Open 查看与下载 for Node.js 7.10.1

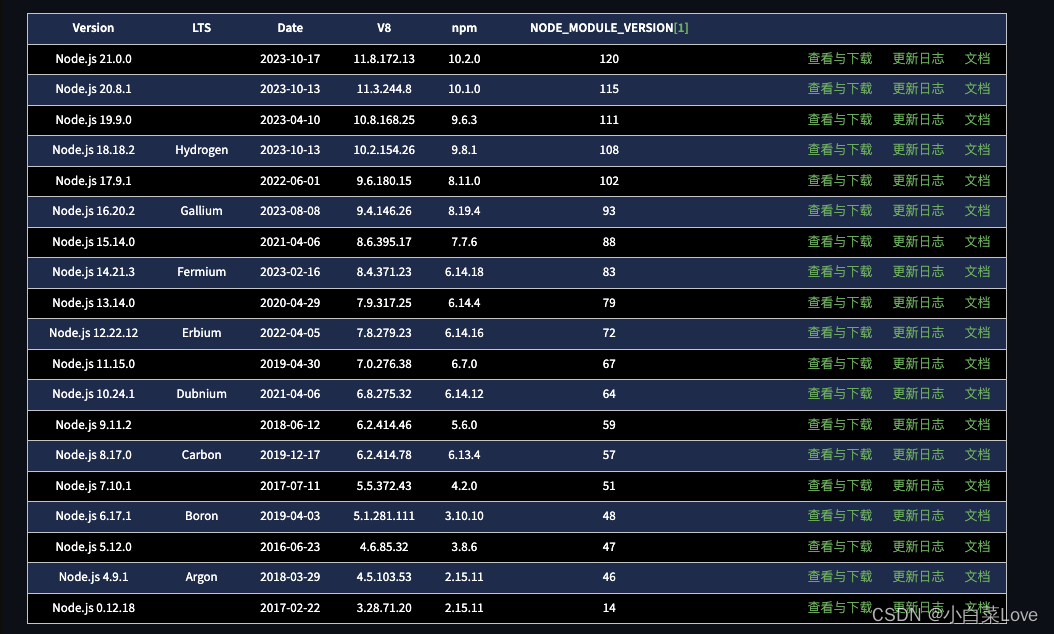[840, 485]
